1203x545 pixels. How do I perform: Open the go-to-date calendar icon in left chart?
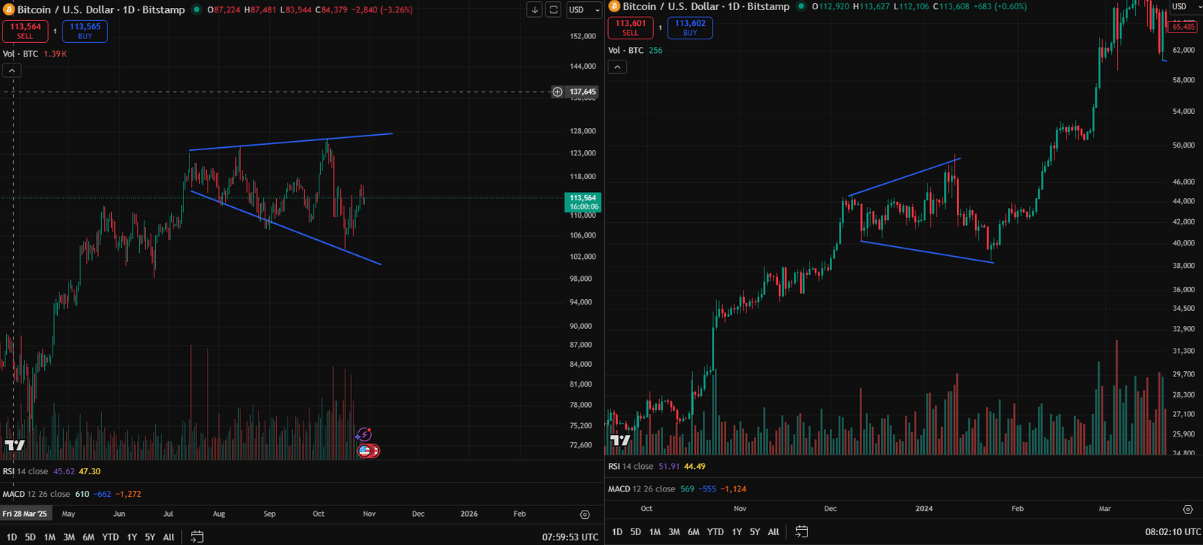pyautogui.click(x=197, y=537)
